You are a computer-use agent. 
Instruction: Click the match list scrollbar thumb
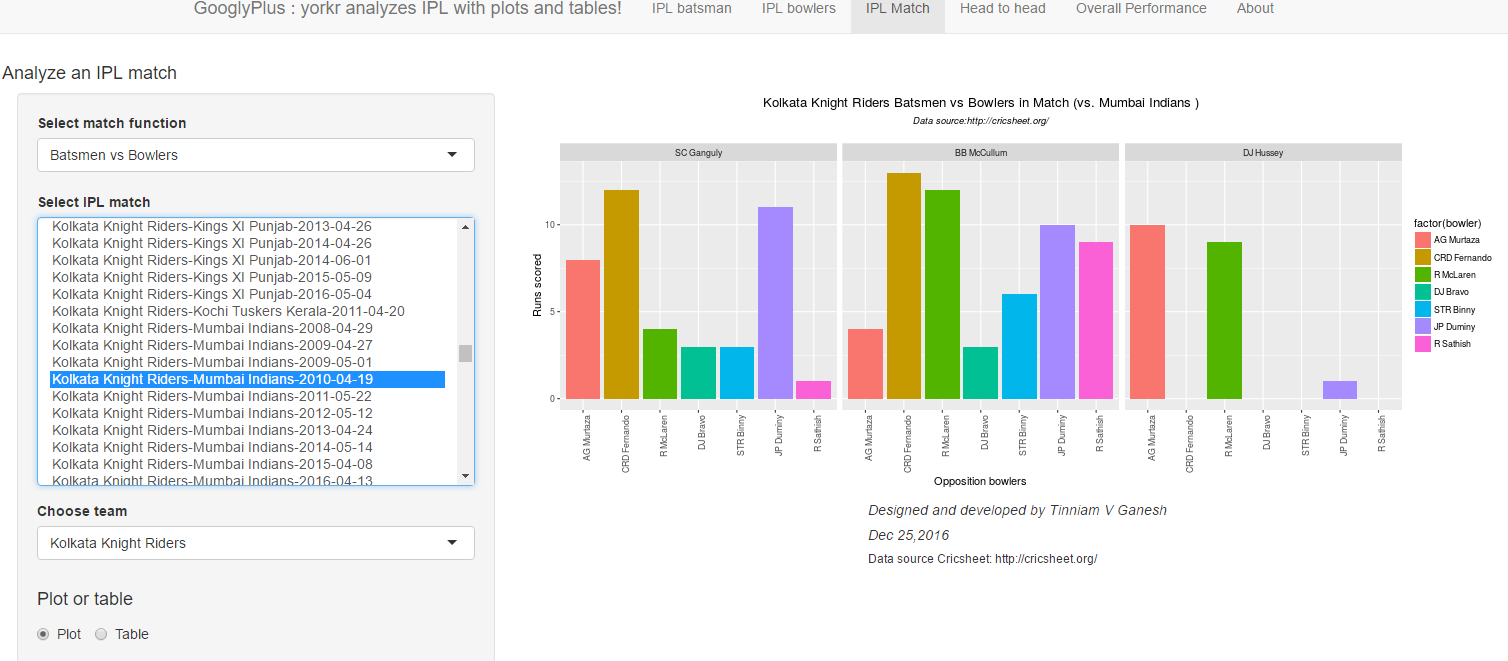[x=465, y=353]
